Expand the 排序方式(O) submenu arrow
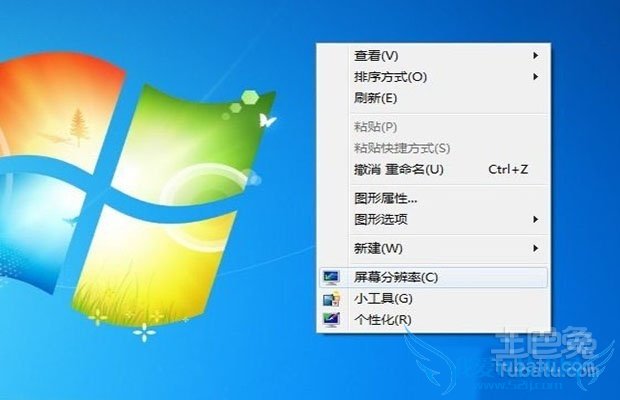The image size is (620, 400). tap(535, 77)
